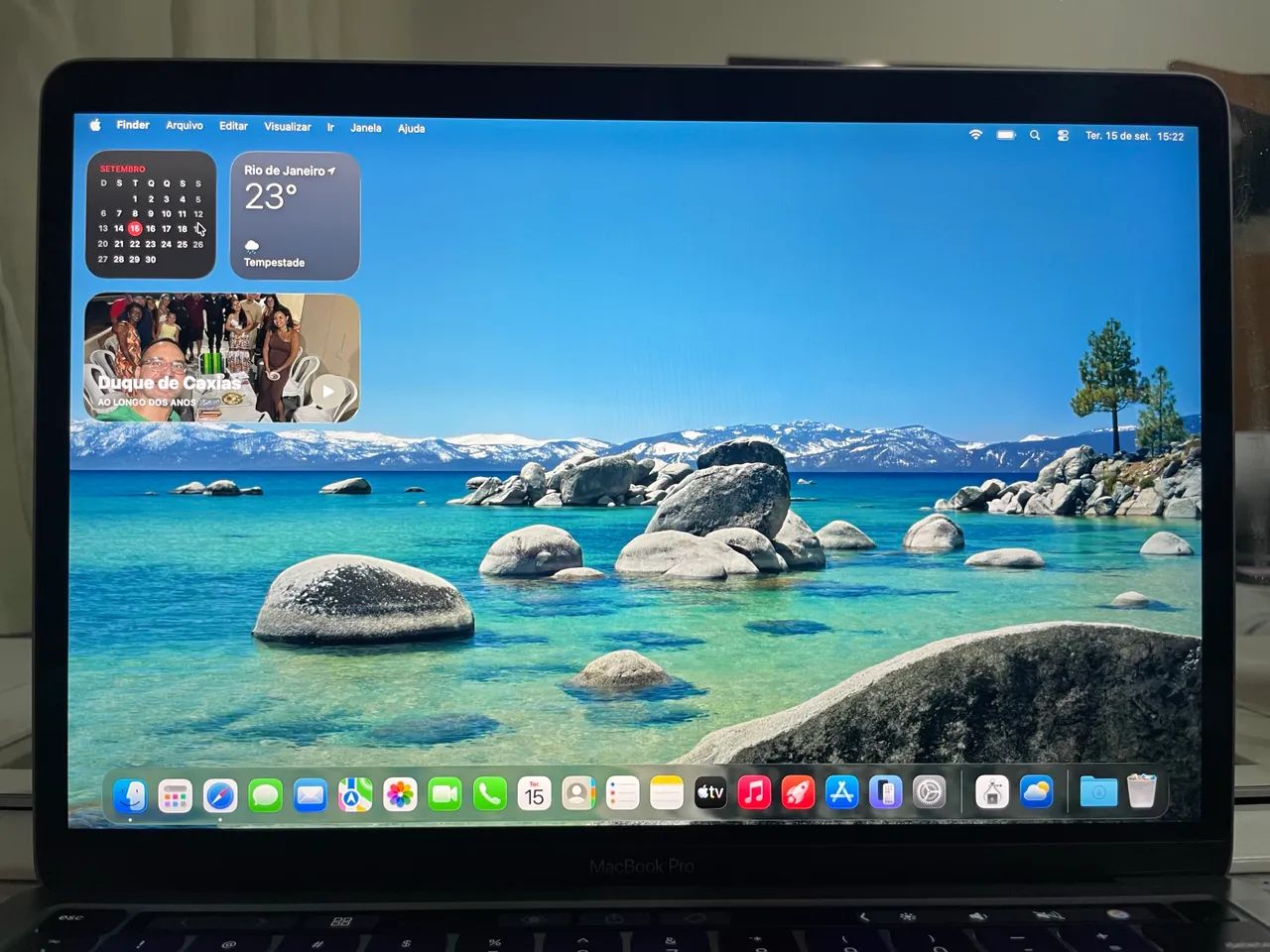Open the Editar menu
This screenshot has width=1270, height=952.
tap(233, 126)
